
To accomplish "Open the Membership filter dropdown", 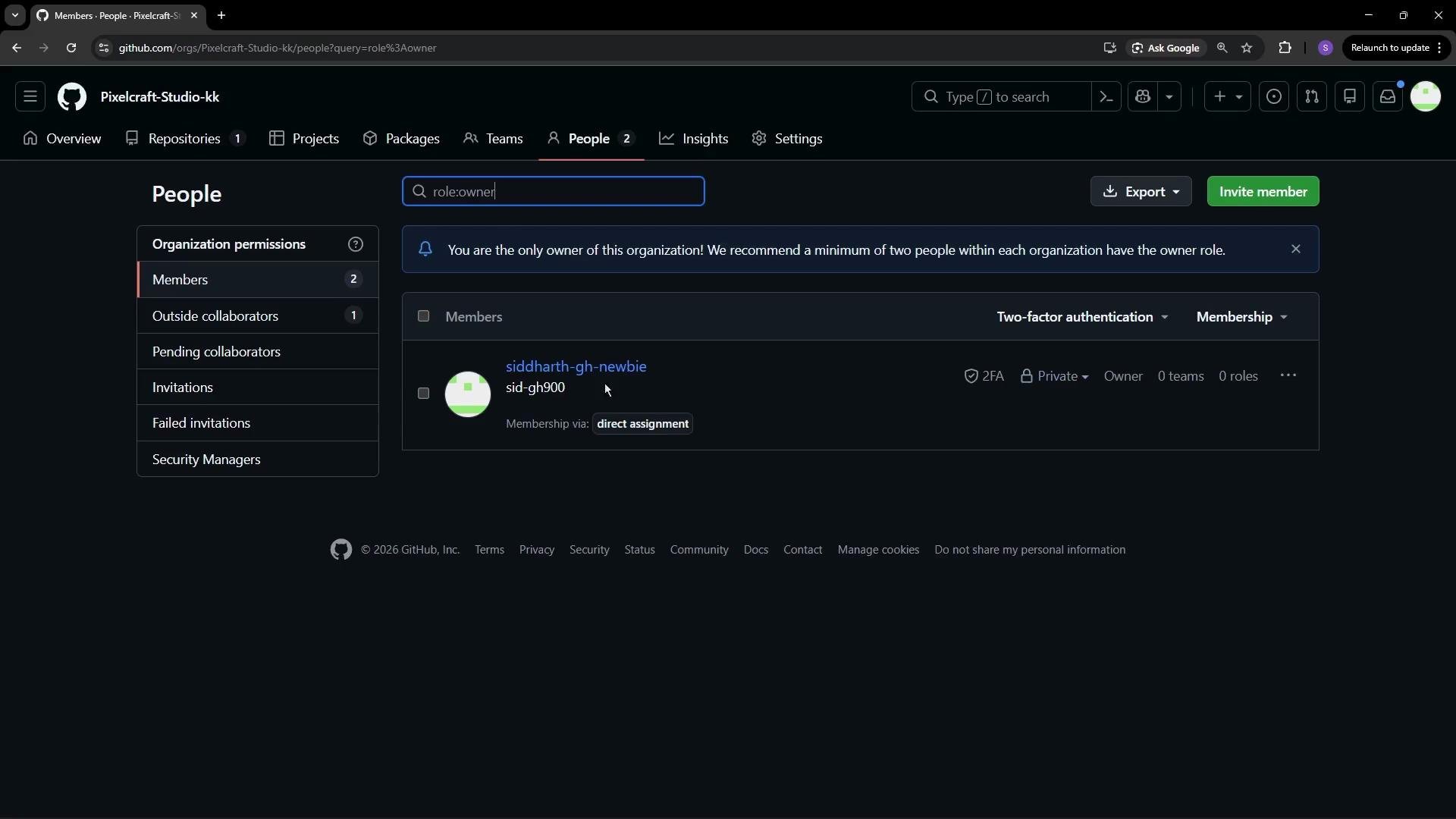I will coord(1241,317).
